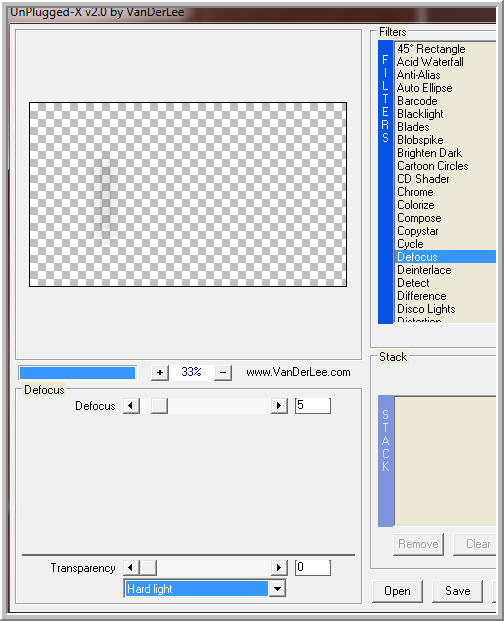The width and height of the screenshot is (504, 621).
Task: Choose Cartoon Circles from the filter list
Action: pyautogui.click(x=432, y=166)
